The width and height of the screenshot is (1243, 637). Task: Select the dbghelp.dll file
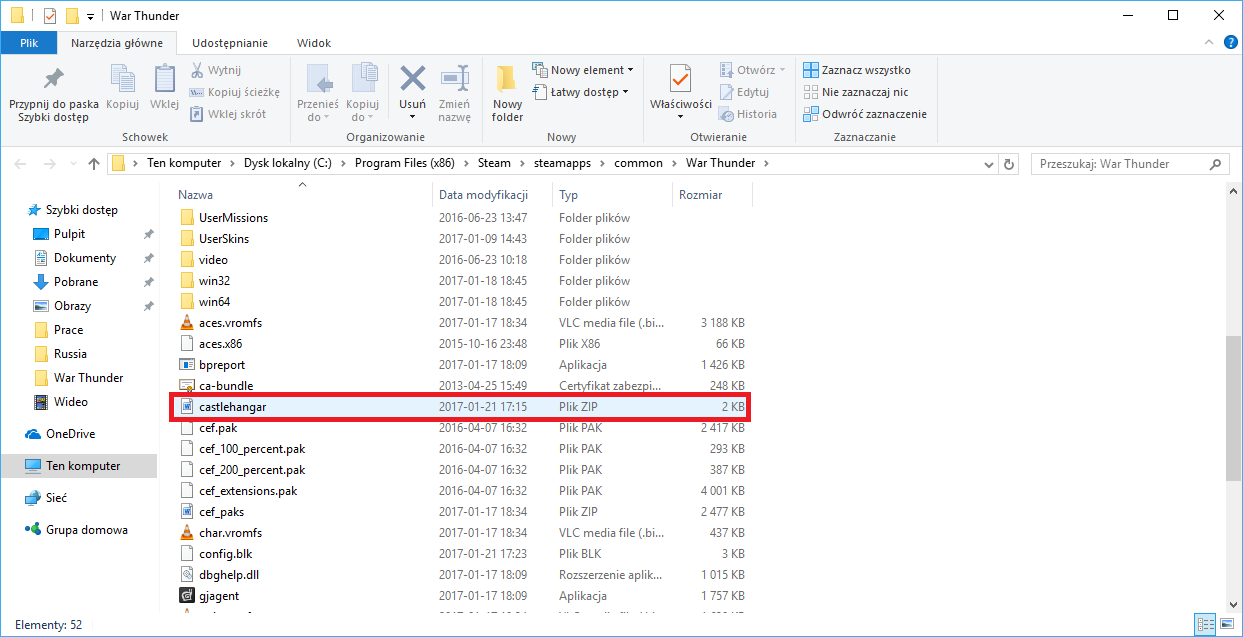pyautogui.click(x=461, y=574)
